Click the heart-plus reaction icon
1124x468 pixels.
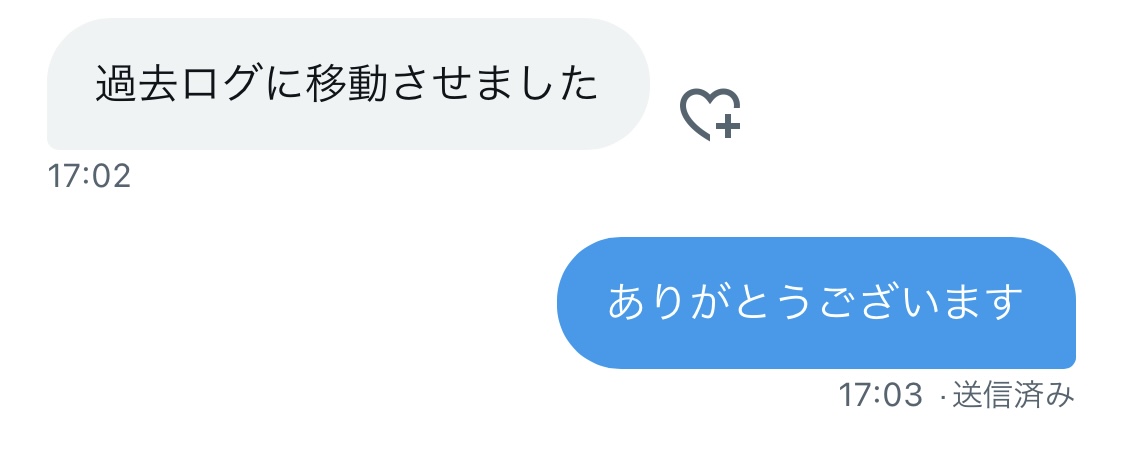tap(710, 114)
